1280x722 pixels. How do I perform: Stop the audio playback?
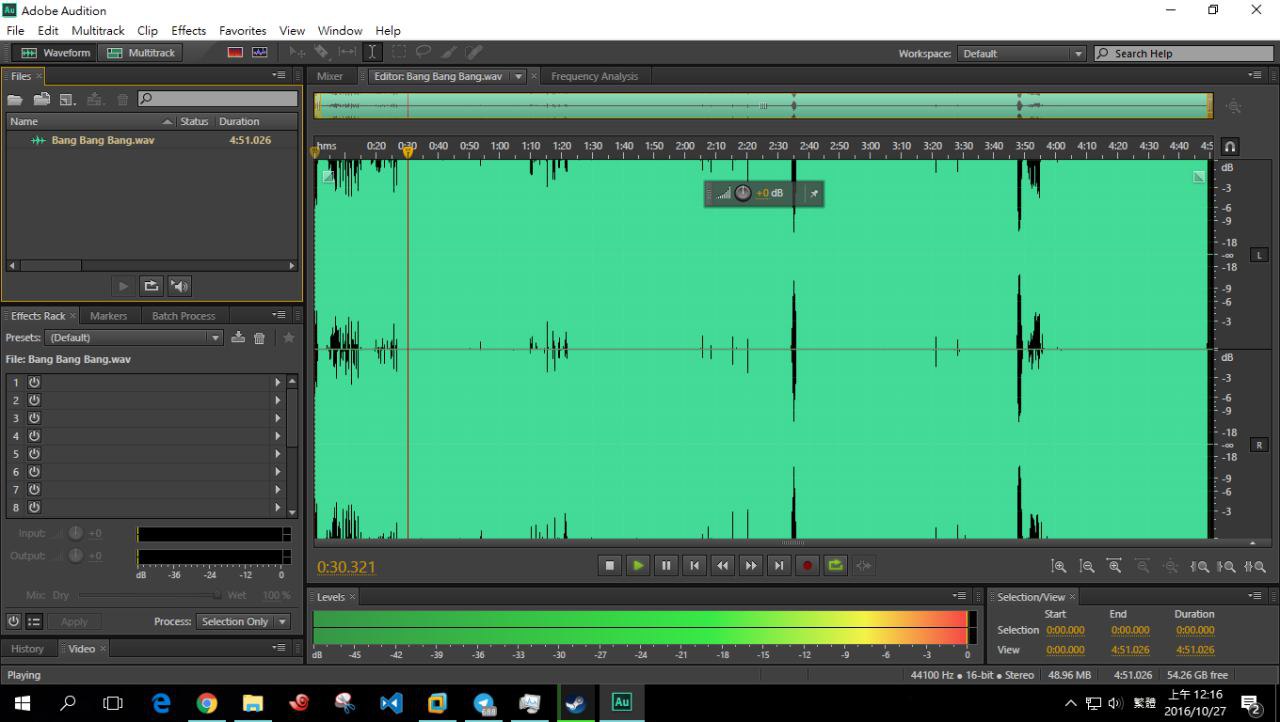(610, 565)
